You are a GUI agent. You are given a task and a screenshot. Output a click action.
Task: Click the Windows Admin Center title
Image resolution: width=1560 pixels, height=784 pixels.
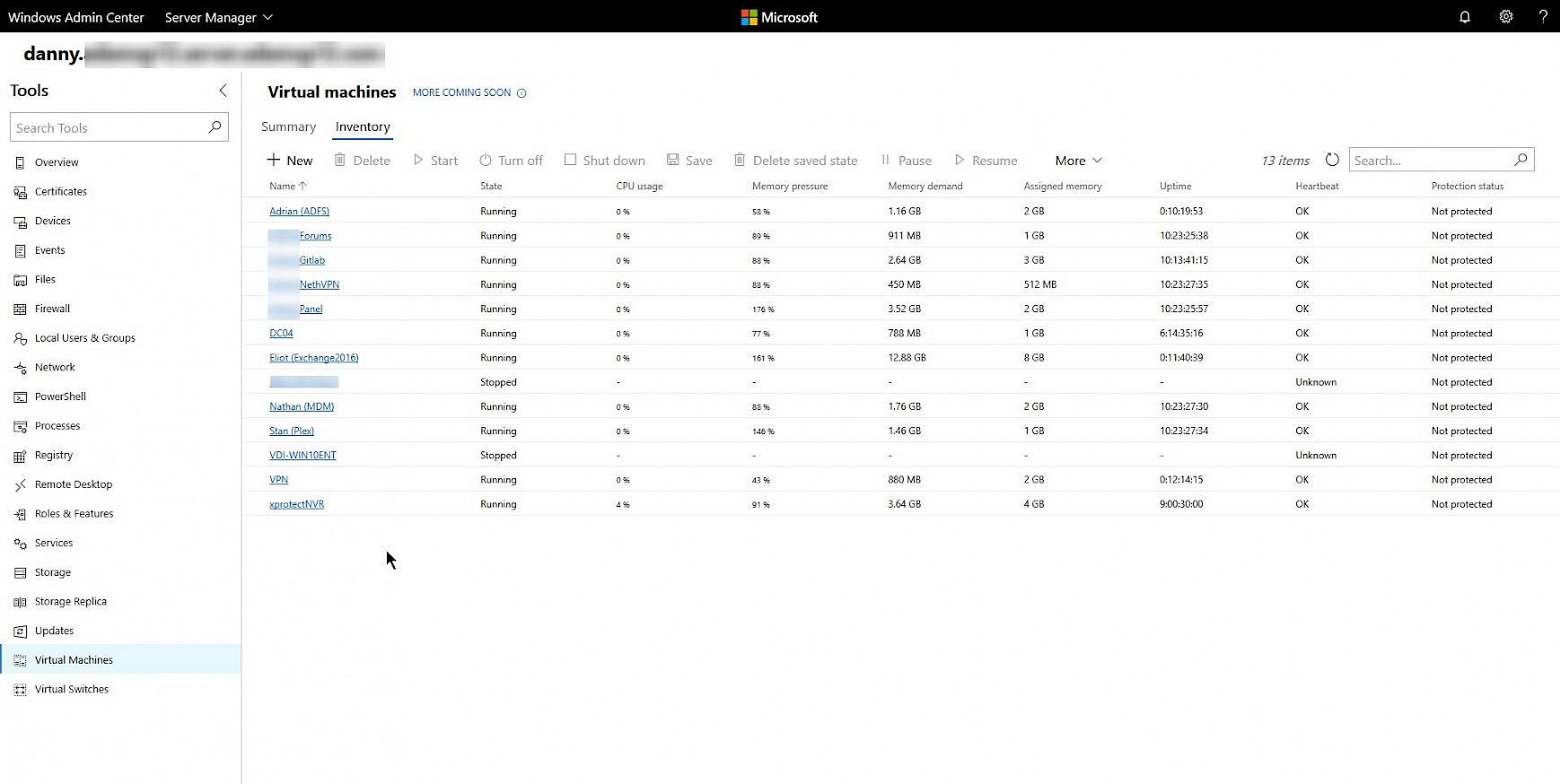coord(76,17)
